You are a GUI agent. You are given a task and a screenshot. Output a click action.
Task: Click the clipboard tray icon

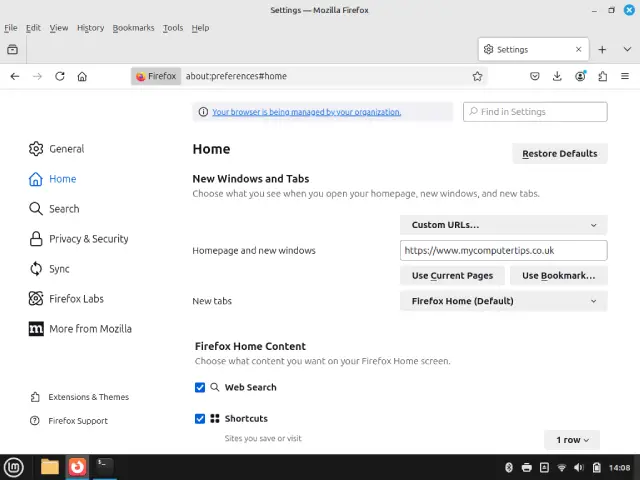pos(544,467)
